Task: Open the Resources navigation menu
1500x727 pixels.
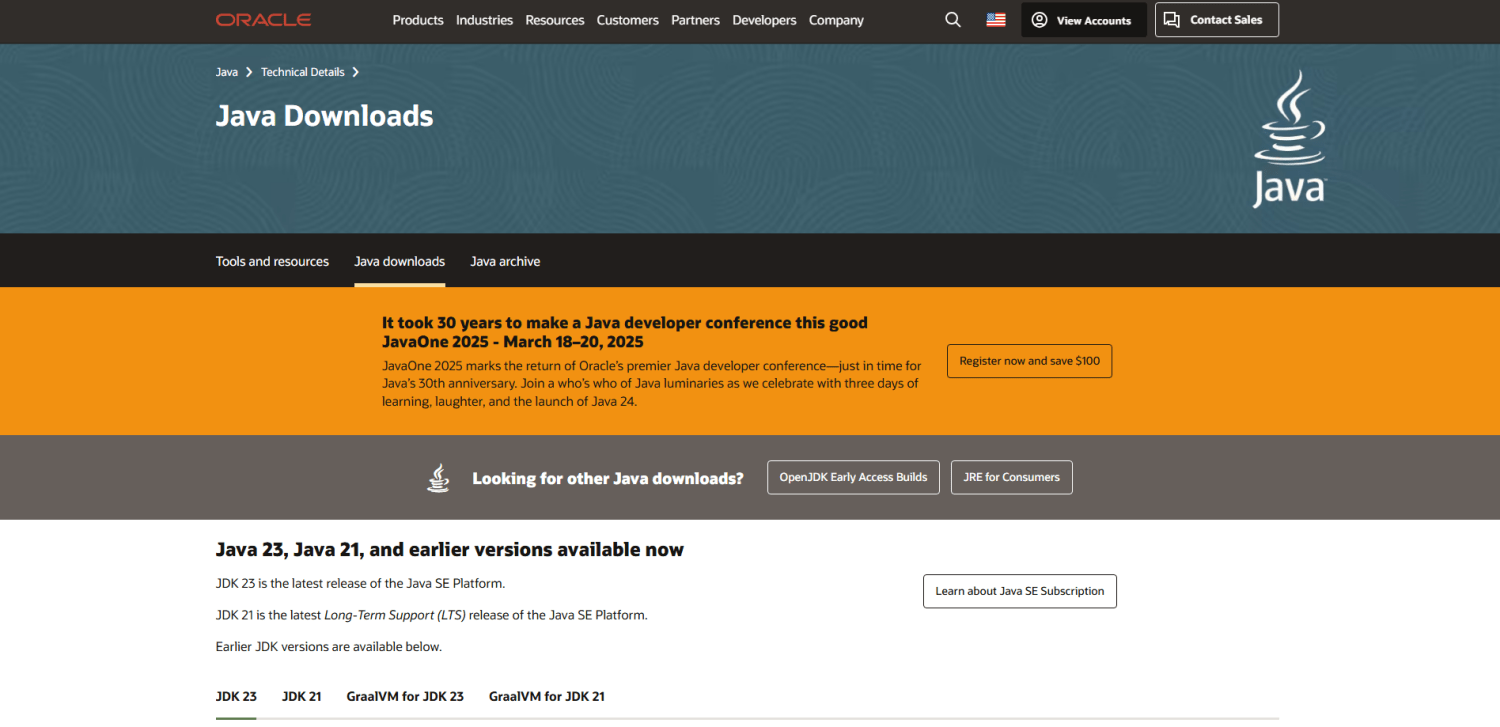Action: (555, 20)
